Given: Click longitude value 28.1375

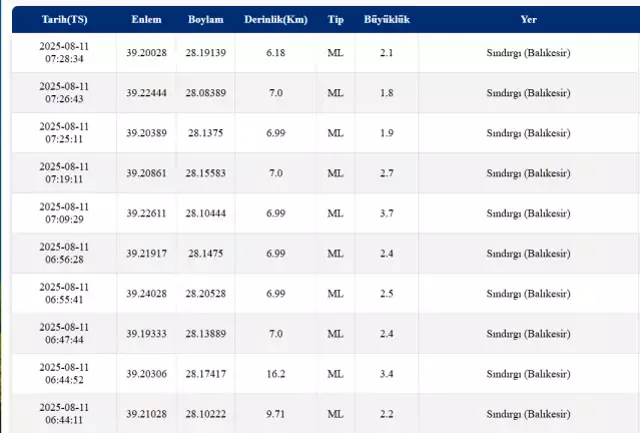Looking at the screenshot, I should coord(206,133).
